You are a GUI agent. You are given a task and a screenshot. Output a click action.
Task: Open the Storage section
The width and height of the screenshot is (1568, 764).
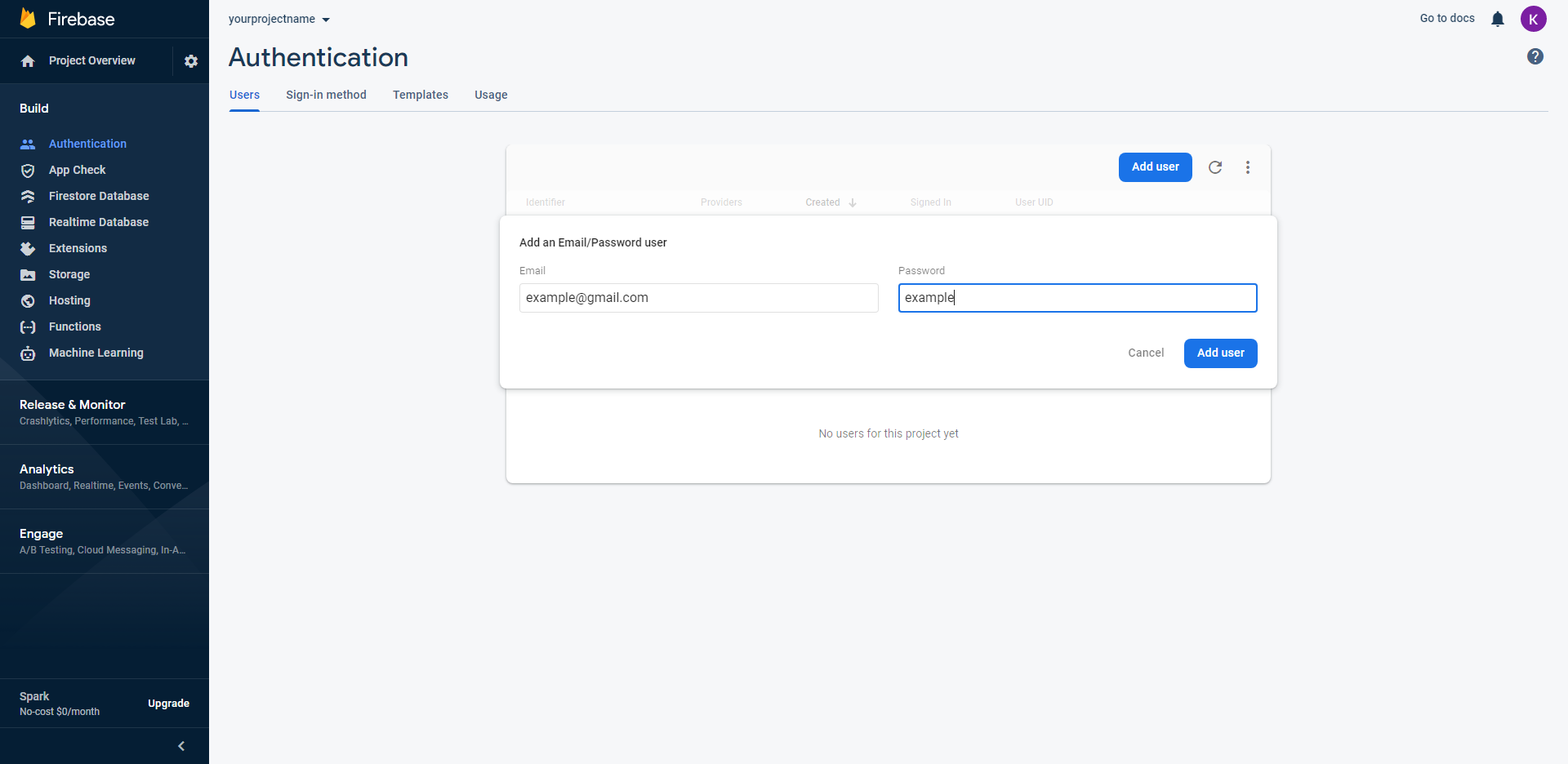click(69, 274)
